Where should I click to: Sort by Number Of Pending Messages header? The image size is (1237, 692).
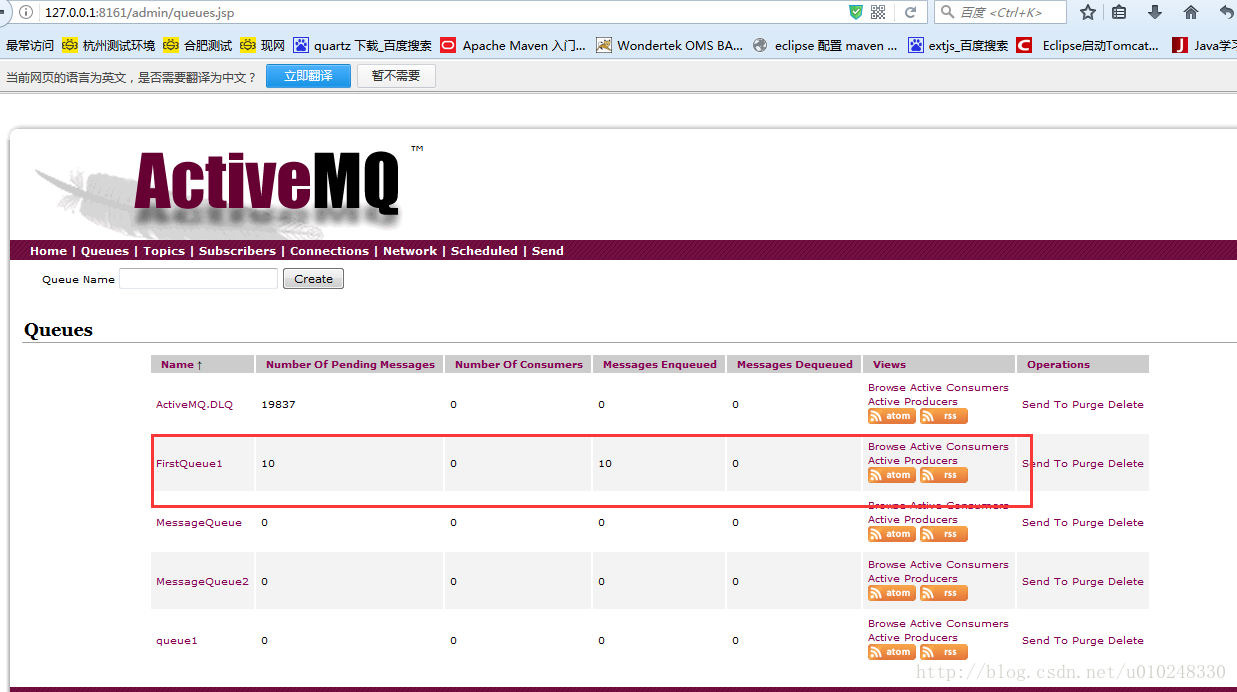coord(350,364)
